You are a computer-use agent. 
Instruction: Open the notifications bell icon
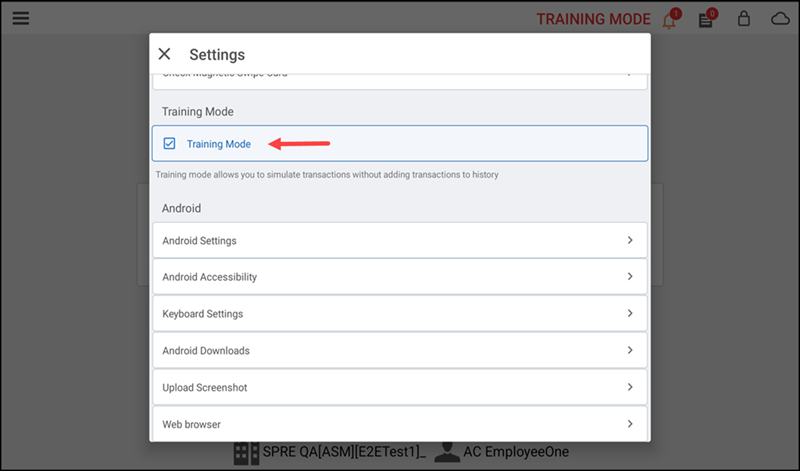click(x=669, y=21)
